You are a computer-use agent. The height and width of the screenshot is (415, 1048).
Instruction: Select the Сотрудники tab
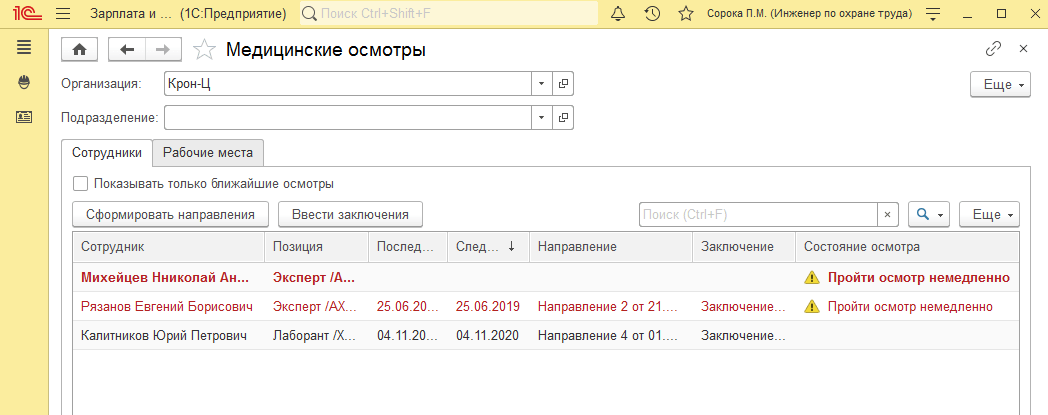coord(107,153)
